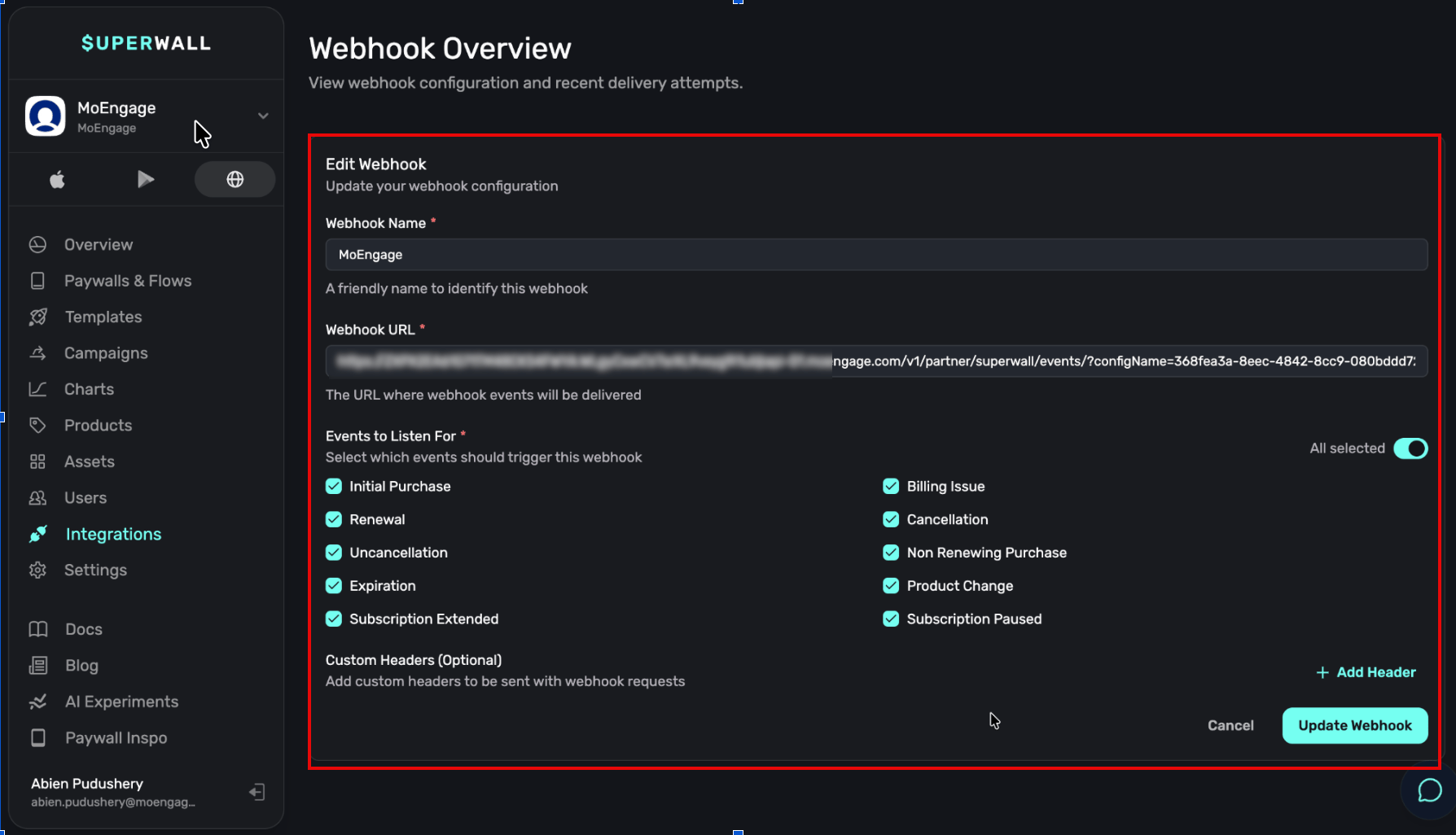Screen dimensions: 1456x835
Task: Click the AI Experiments icon
Action: click(38, 702)
